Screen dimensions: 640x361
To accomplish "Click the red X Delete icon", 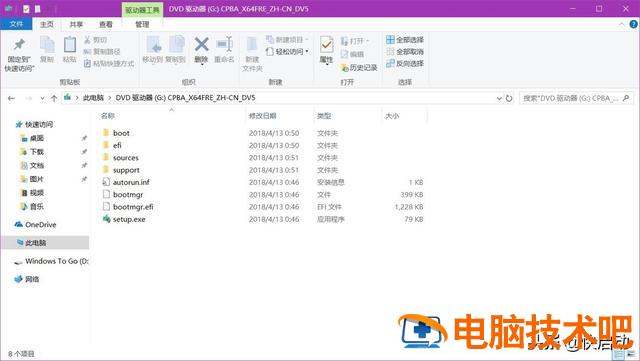I will (201, 44).
